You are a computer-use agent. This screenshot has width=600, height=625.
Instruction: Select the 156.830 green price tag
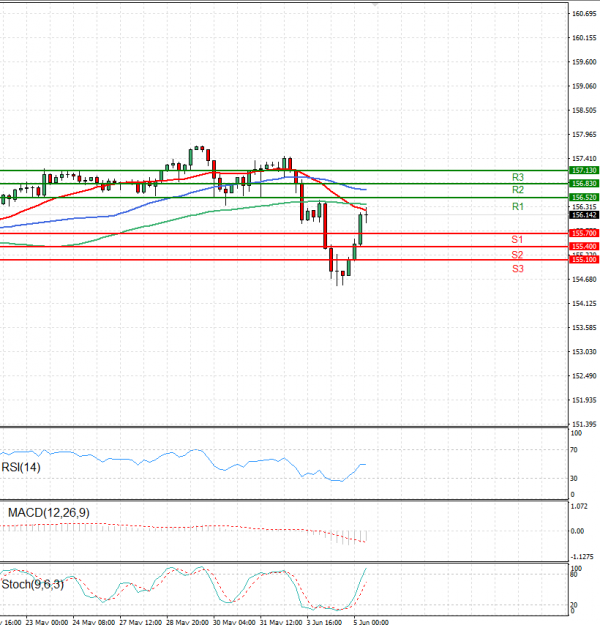pos(584,183)
